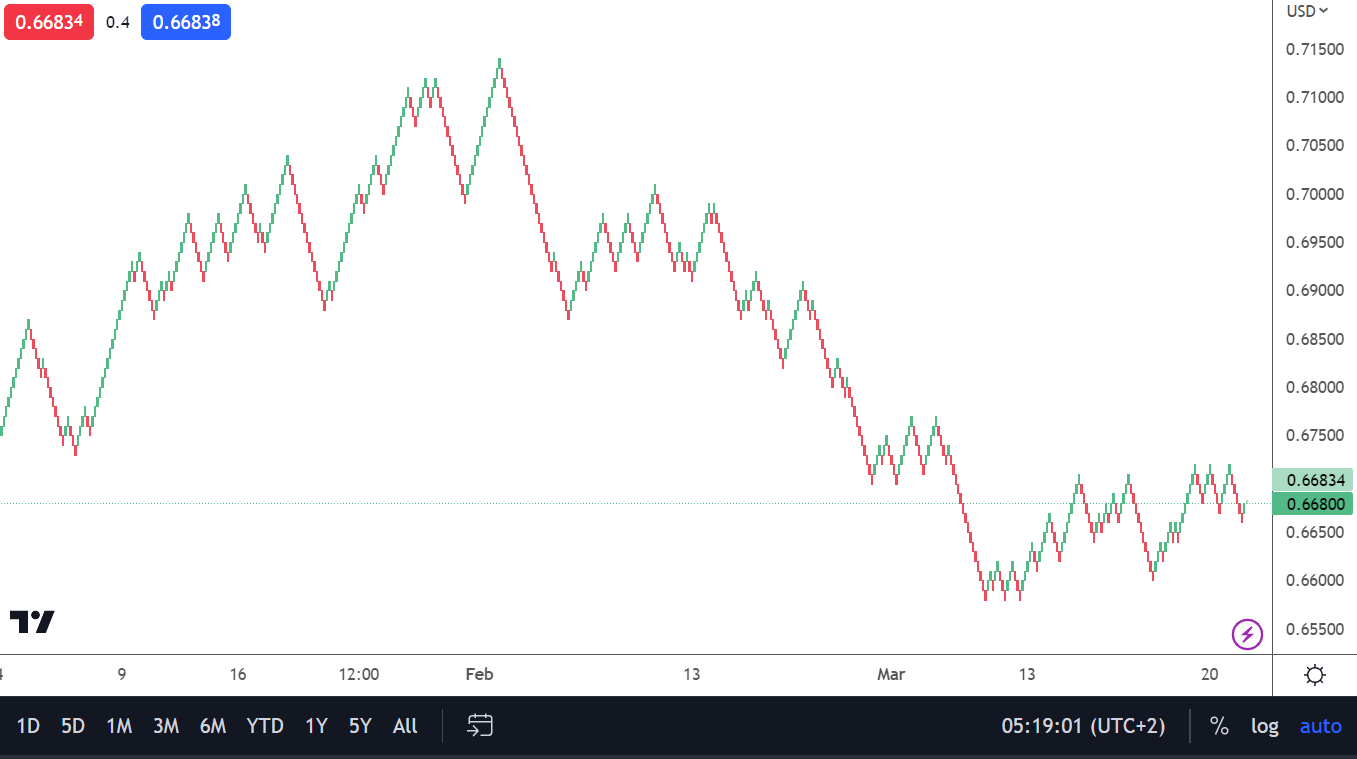
Task: Display All time range data
Action: (x=405, y=726)
